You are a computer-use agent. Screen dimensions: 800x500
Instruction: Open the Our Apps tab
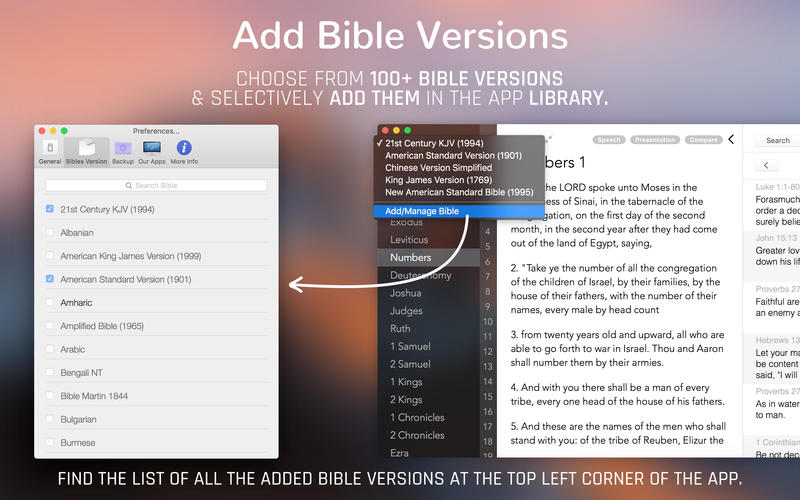tap(152, 152)
